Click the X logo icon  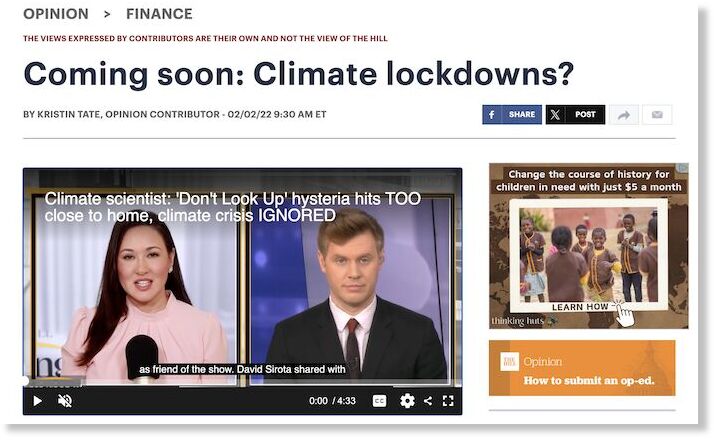[555, 114]
